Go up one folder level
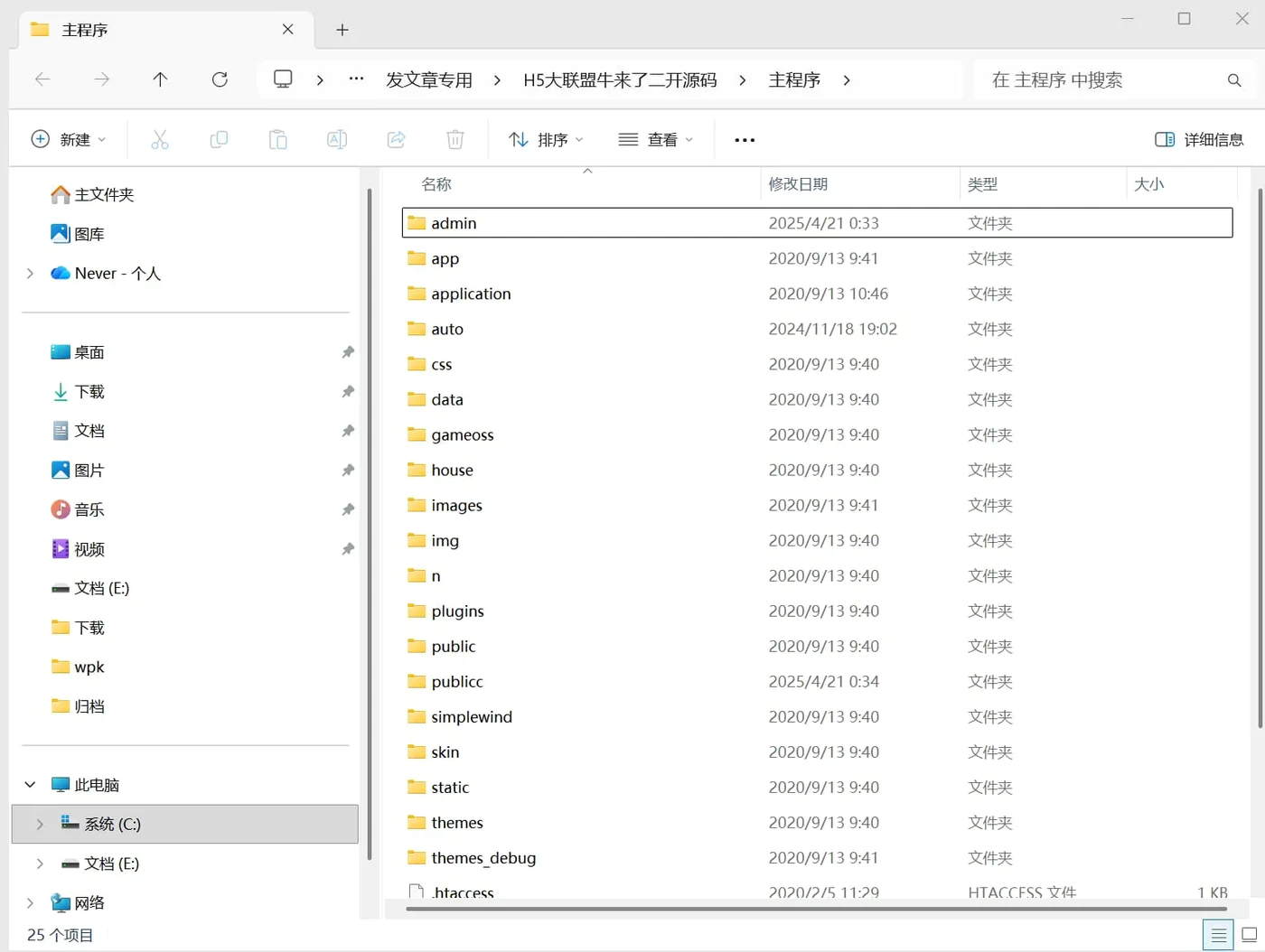Viewport: 1265px width, 952px height. (x=160, y=79)
